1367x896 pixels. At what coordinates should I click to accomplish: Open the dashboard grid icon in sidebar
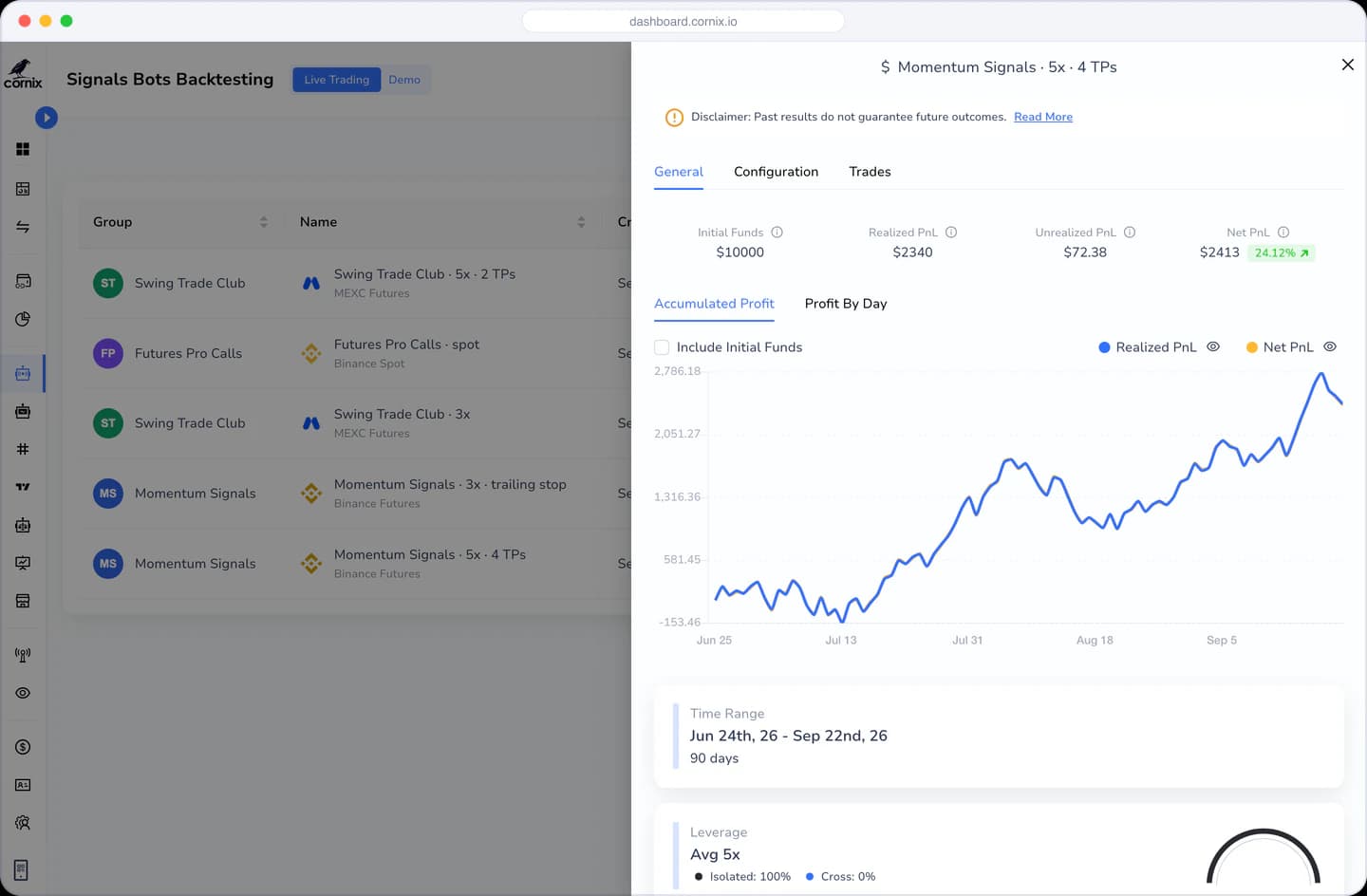point(23,149)
